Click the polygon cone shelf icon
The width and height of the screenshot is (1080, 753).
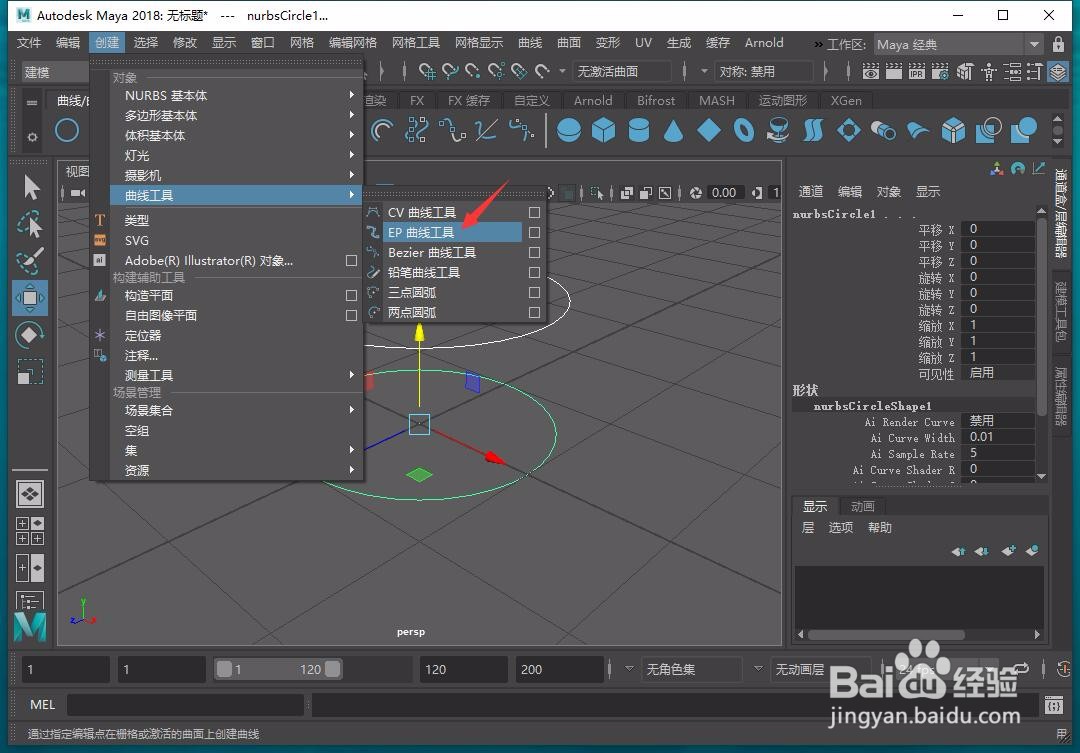click(673, 130)
